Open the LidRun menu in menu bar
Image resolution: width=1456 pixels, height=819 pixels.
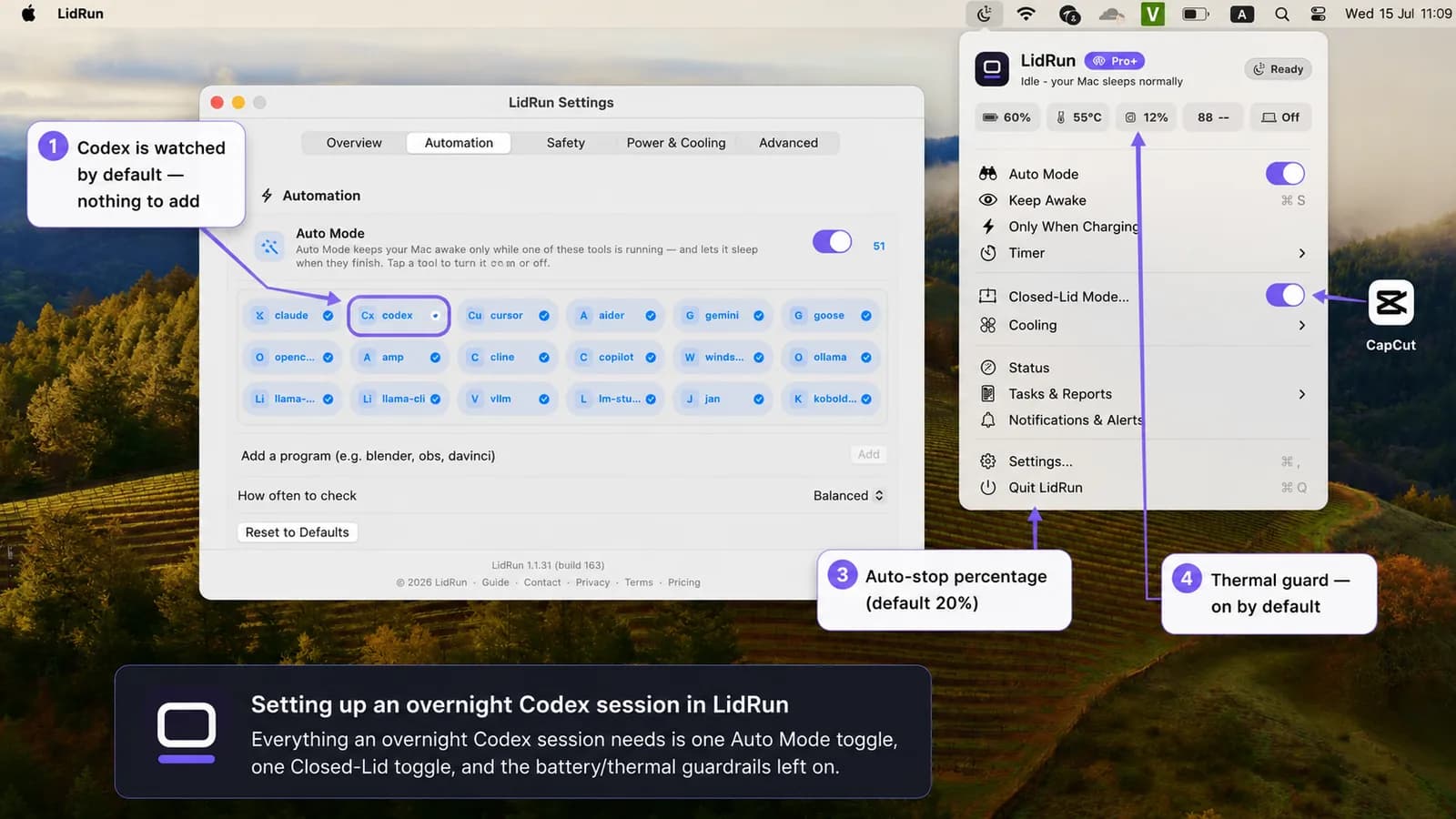tap(80, 14)
